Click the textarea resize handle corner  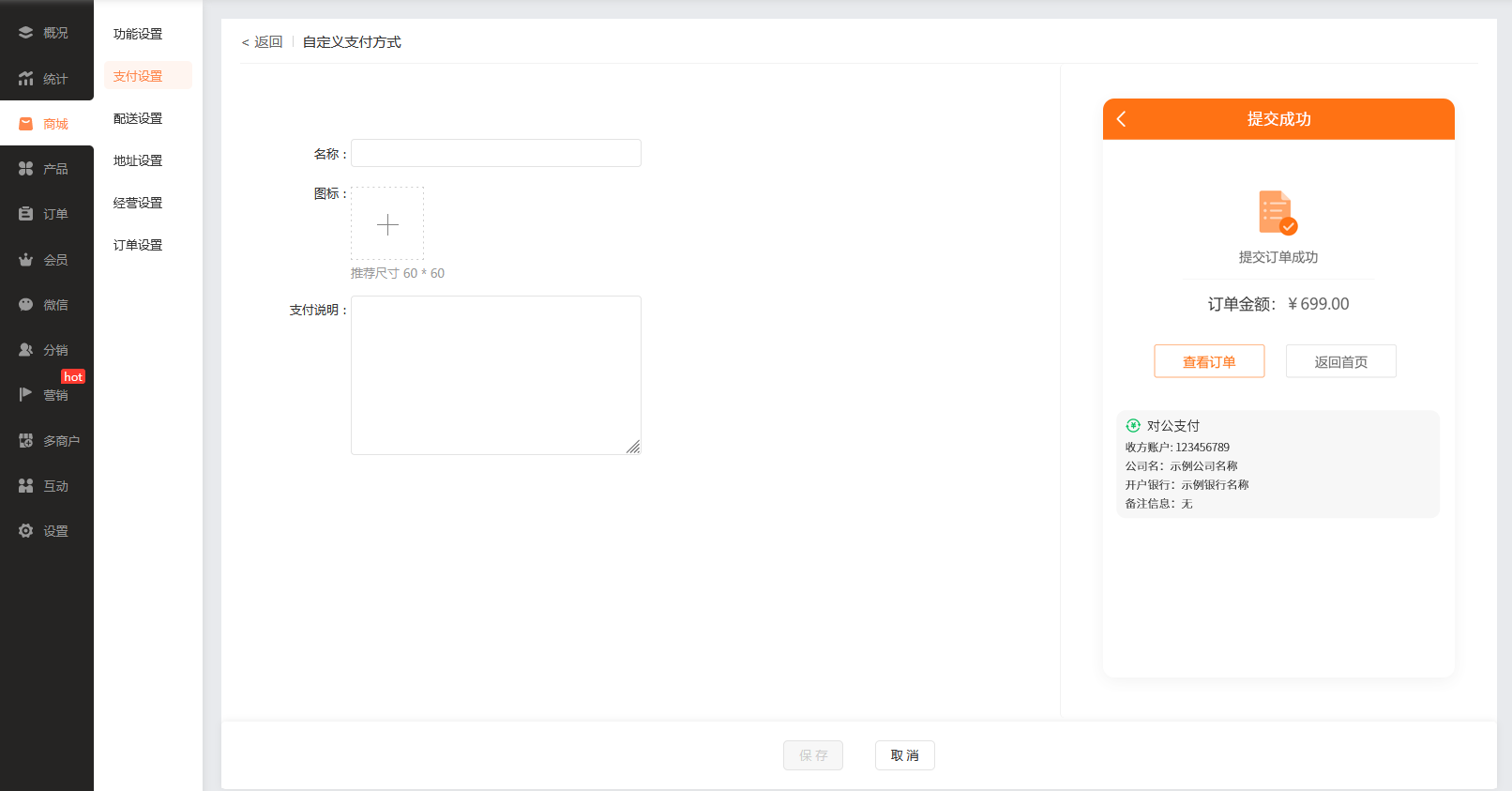point(634,448)
